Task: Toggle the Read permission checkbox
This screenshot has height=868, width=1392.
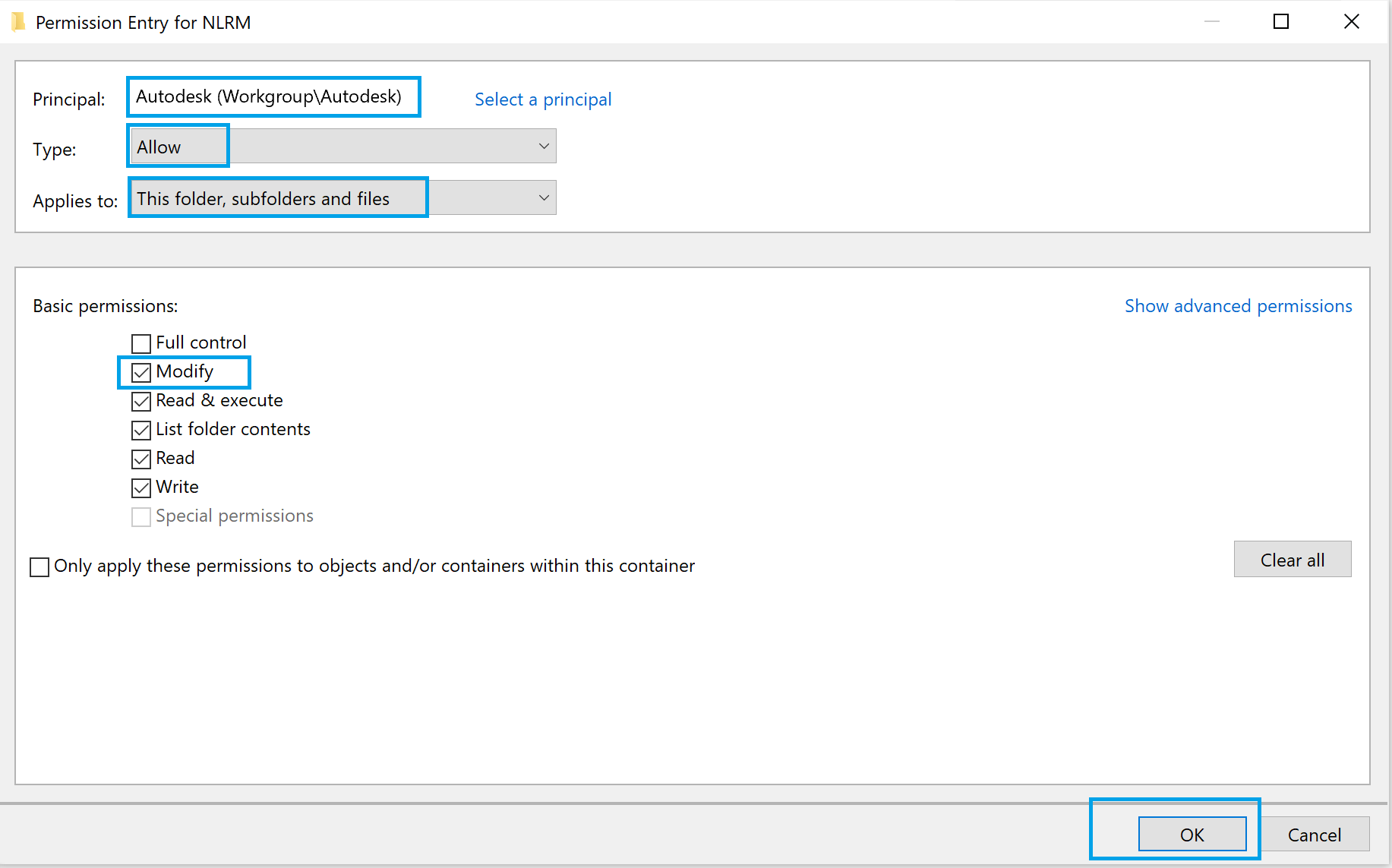Action: coord(141,459)
